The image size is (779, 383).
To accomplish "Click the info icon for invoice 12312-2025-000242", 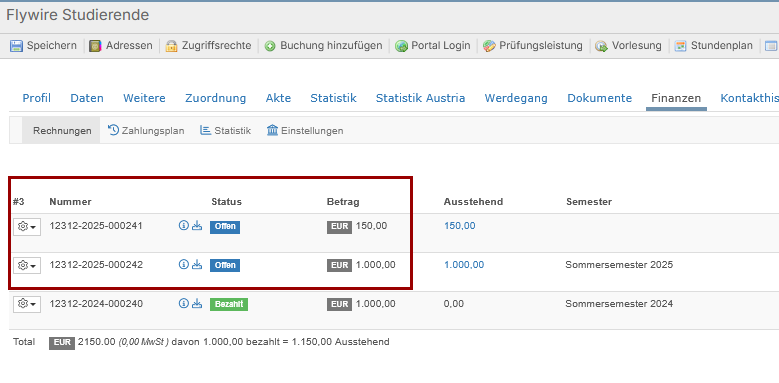I will 184,264.
